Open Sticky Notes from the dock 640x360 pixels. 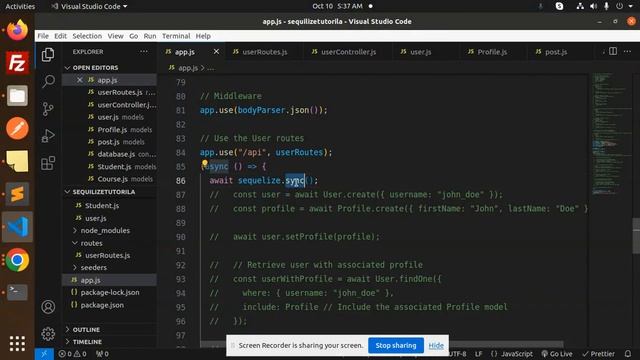tap(17, 161)
